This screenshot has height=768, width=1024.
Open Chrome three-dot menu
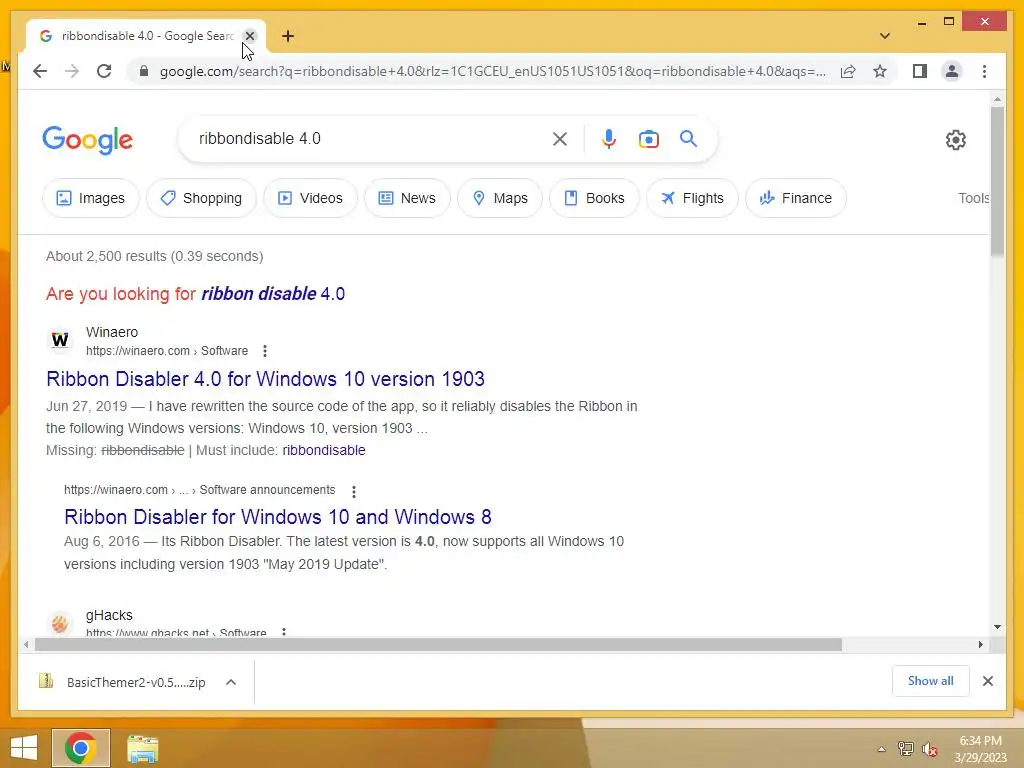(x=984, y=71)
